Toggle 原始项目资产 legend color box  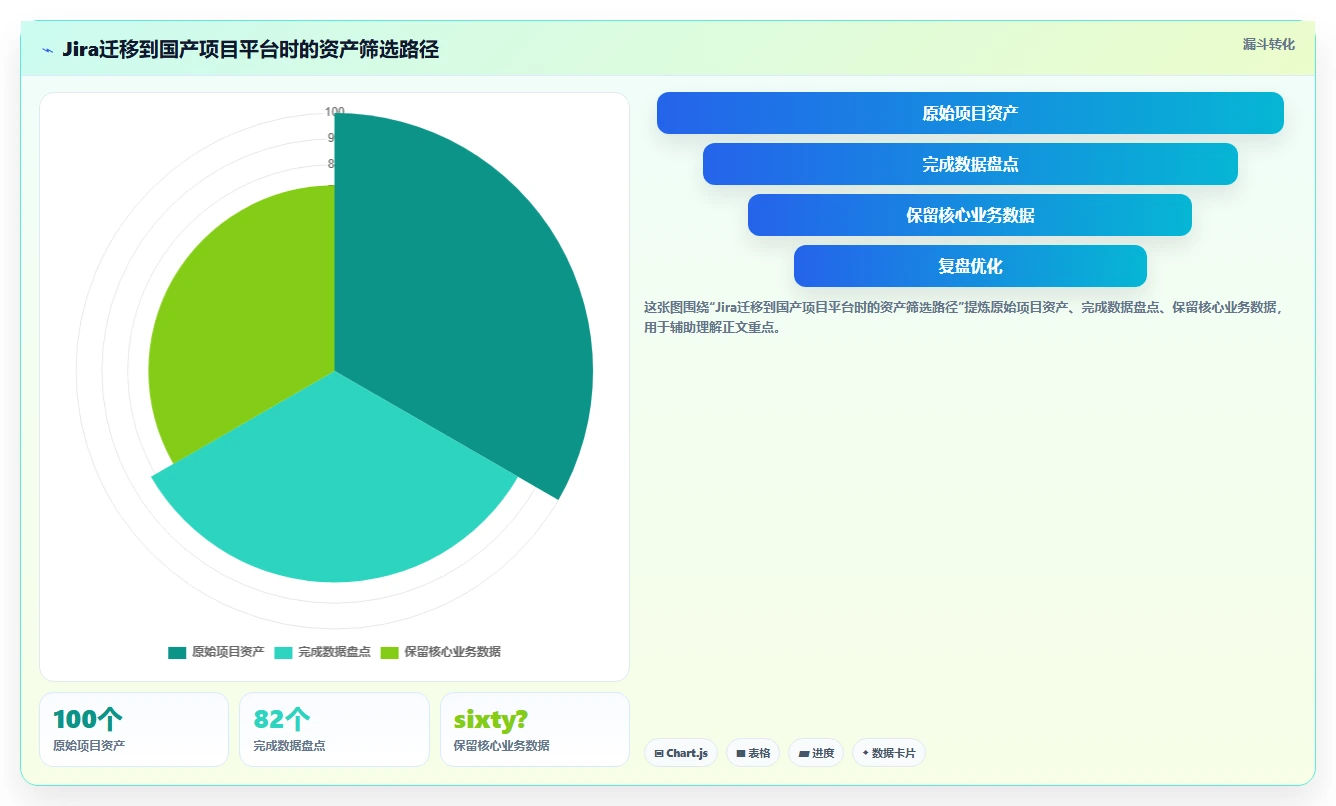point(177,652)
